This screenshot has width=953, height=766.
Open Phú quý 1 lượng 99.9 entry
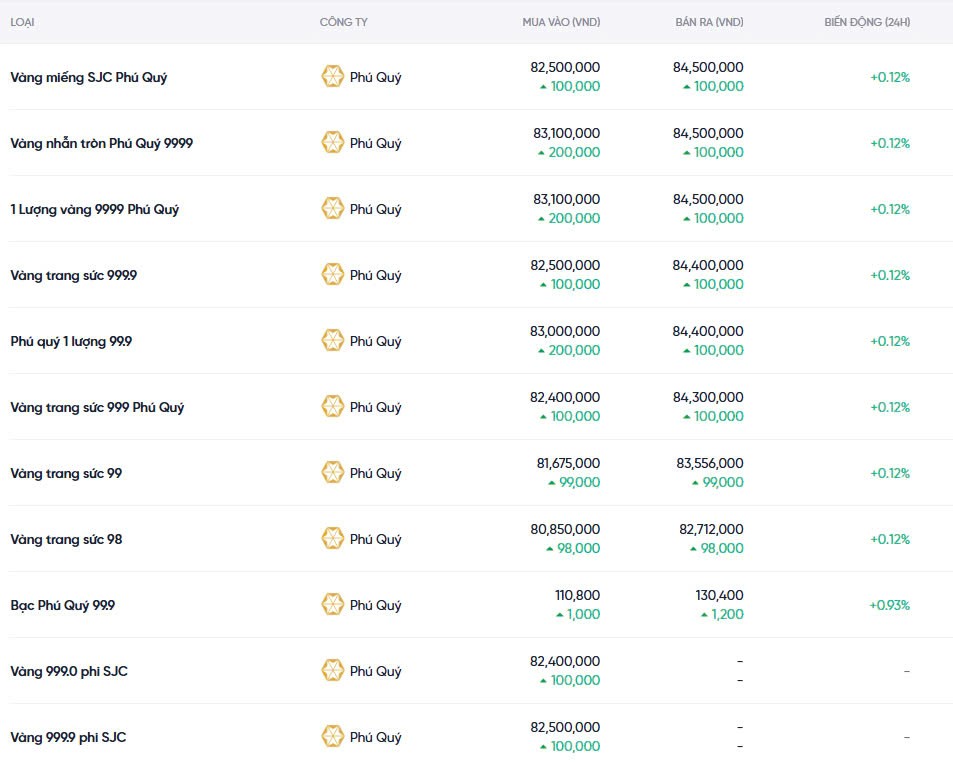(x=71, y=341)
